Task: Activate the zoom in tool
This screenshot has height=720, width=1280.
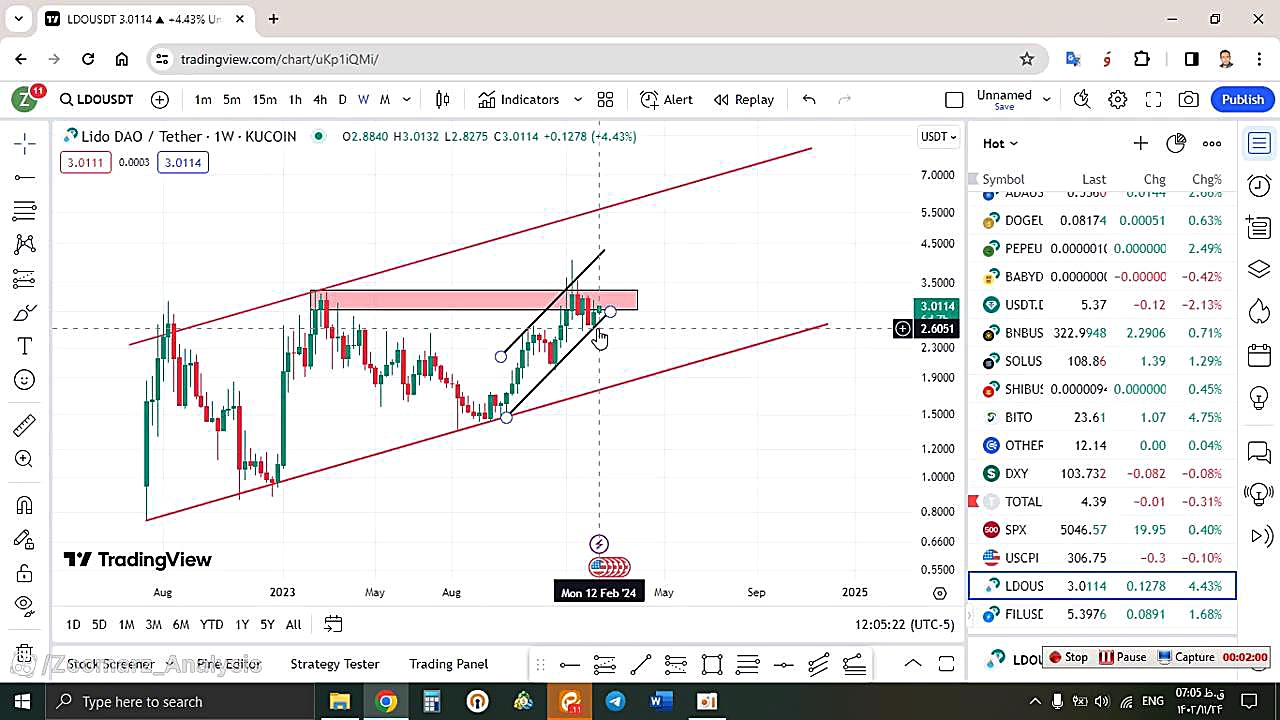Action: click(25, 459)
